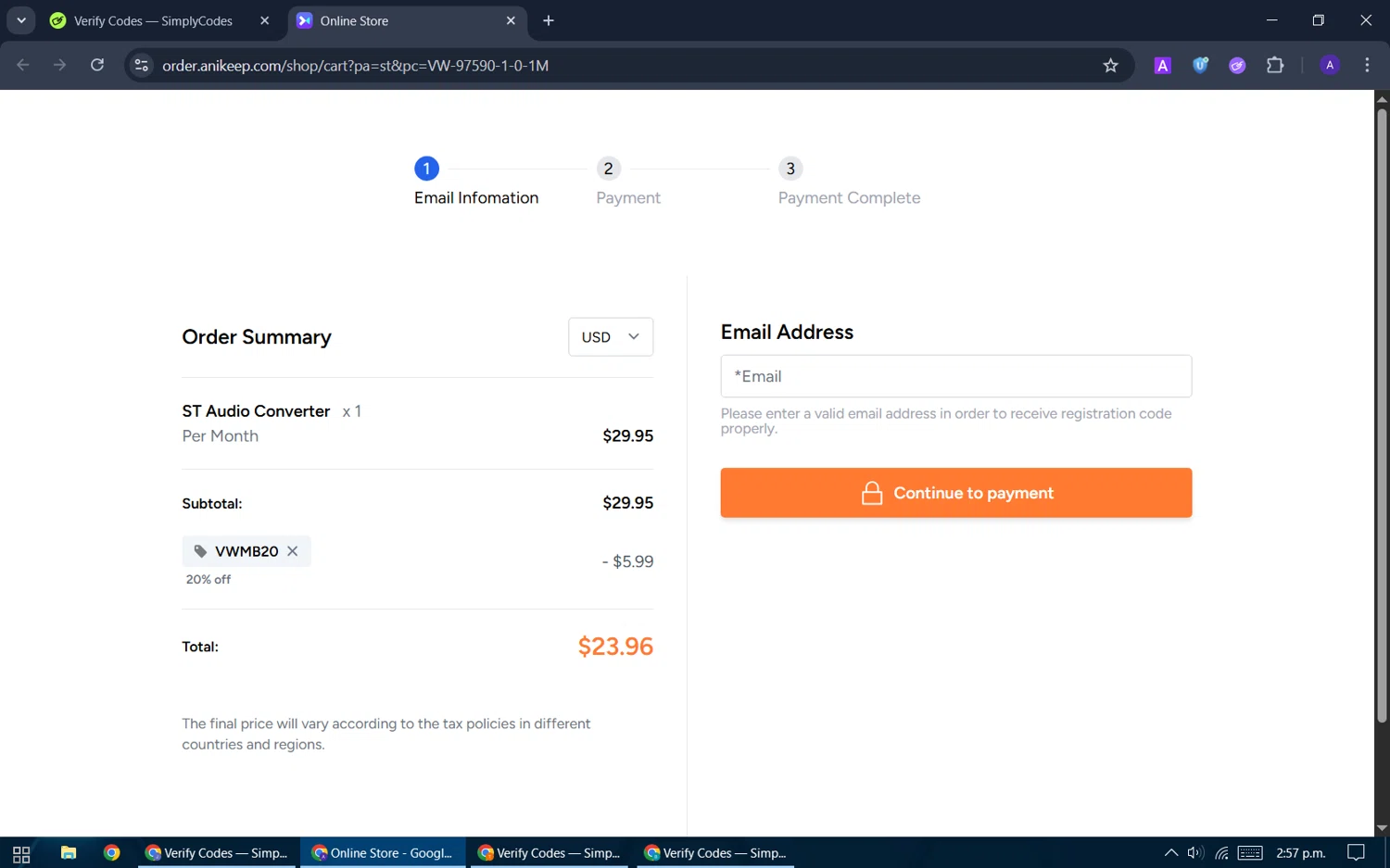Bookmark this page with star icon
This screenshot has height=868, width=1390.
pos(1110,65)
